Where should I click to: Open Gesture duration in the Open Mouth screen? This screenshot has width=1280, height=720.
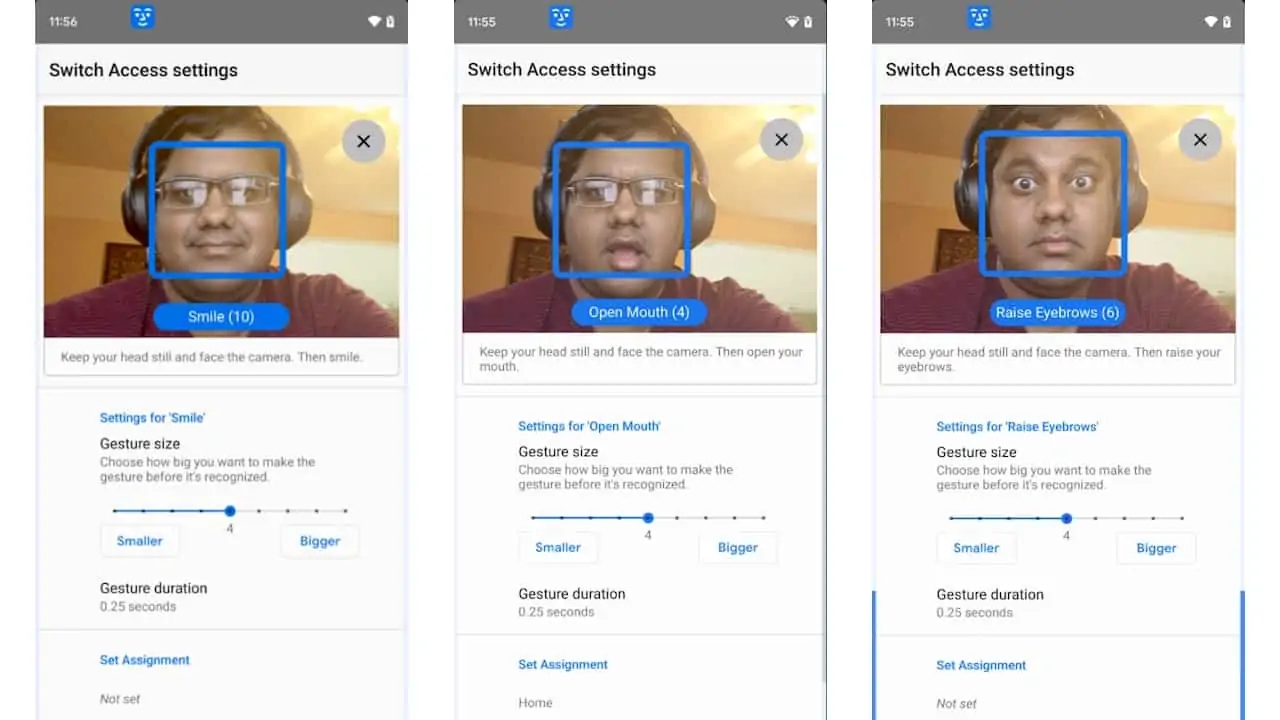pyautogui.click(x=639, y=602)
